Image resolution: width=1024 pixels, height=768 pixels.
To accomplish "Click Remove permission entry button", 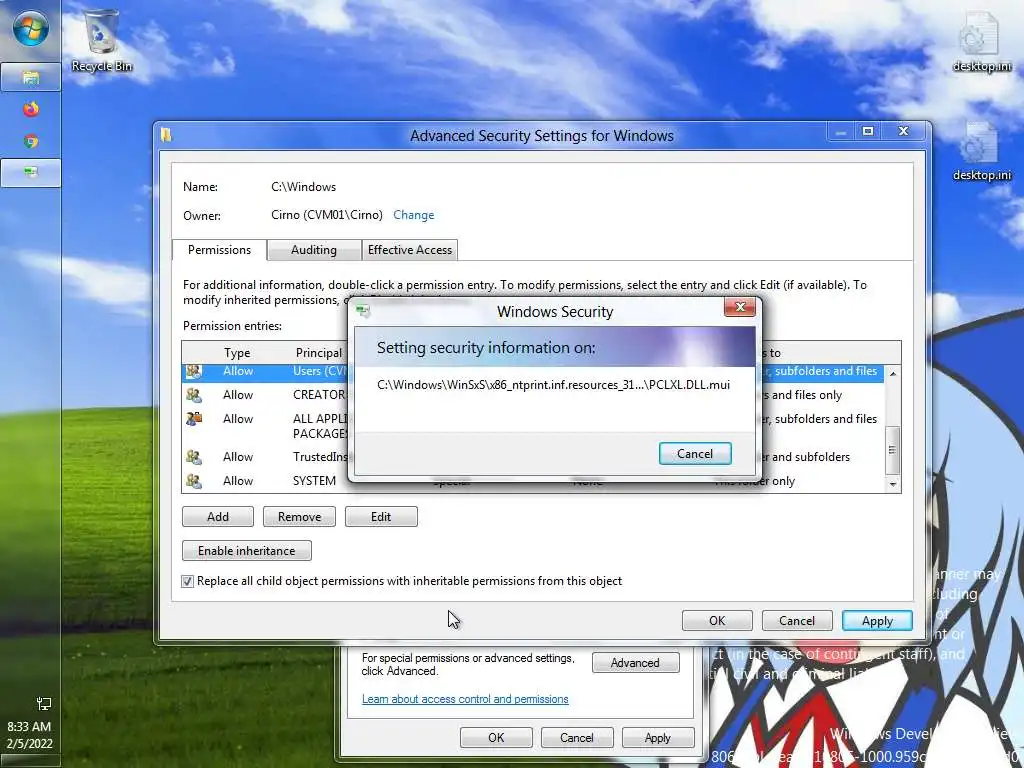I will pyautogui.click(x=299, y=517).
